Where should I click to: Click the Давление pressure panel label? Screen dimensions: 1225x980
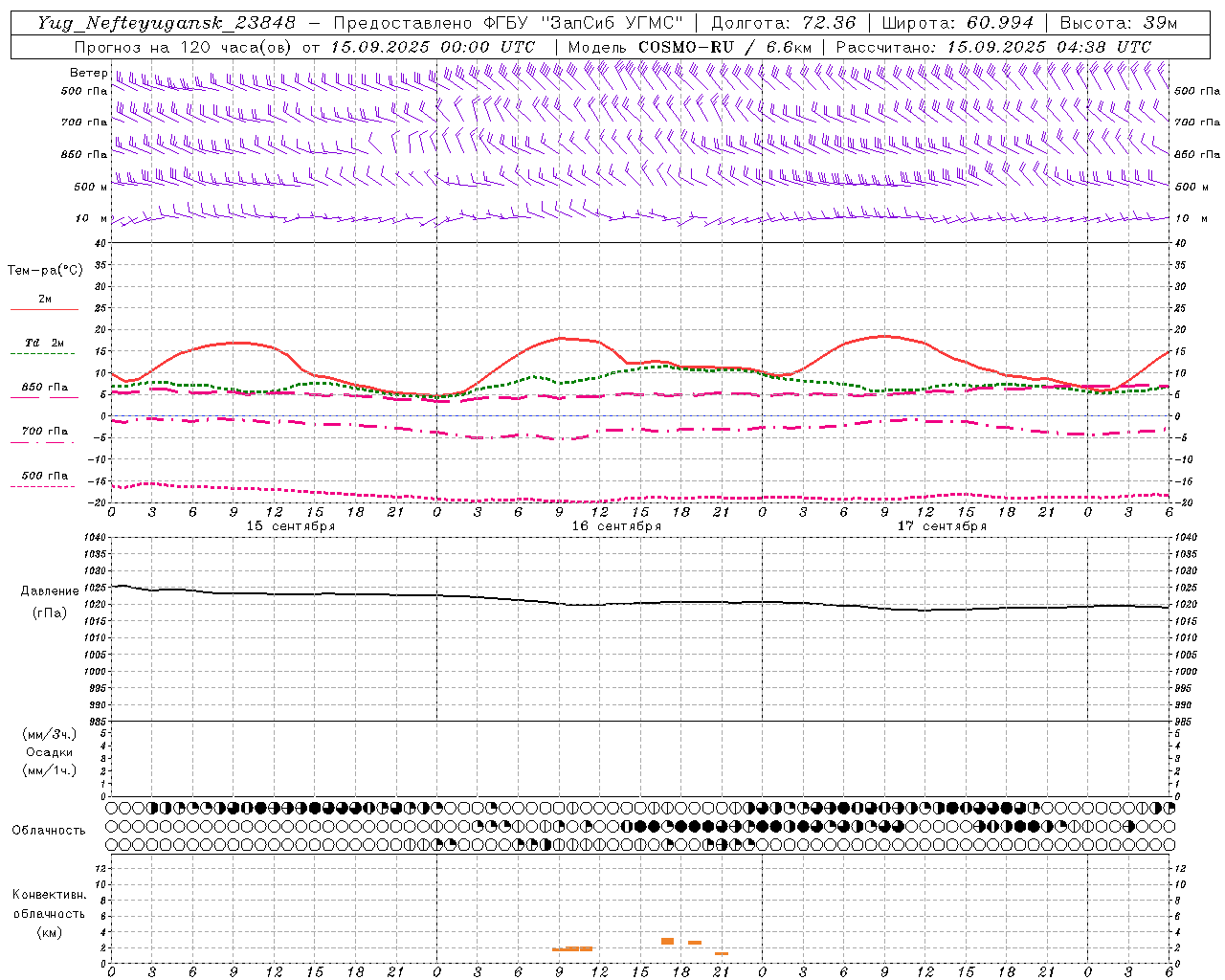50,591
